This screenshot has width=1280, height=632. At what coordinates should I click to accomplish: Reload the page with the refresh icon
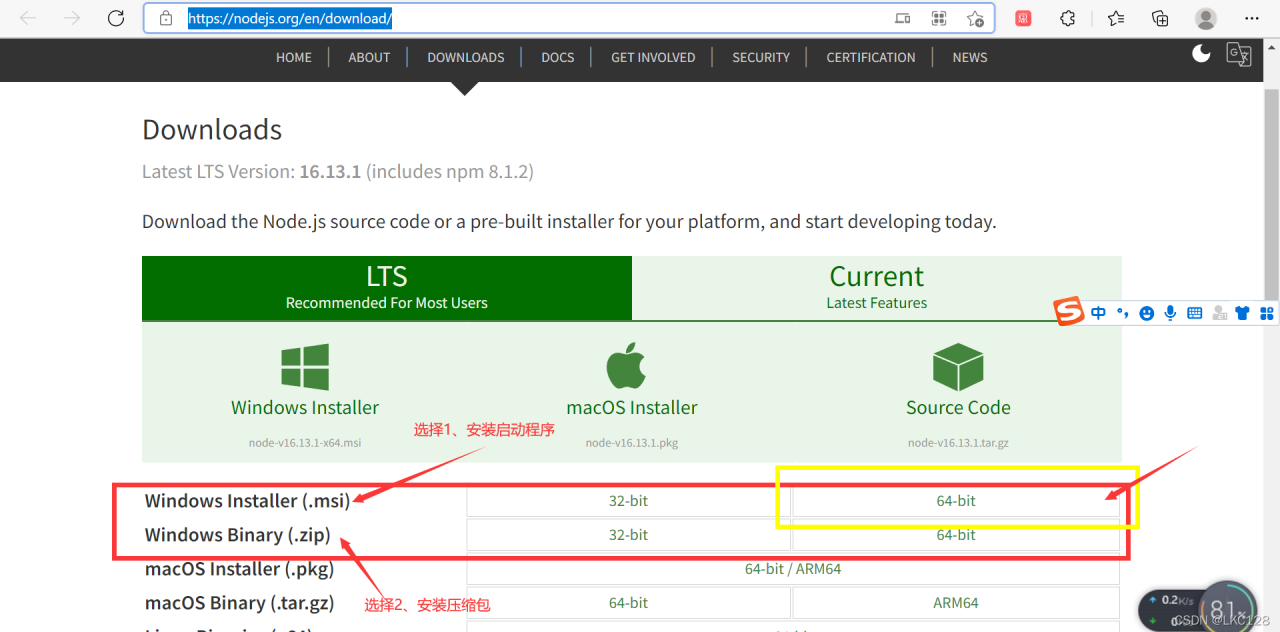(x=116, y=18)
